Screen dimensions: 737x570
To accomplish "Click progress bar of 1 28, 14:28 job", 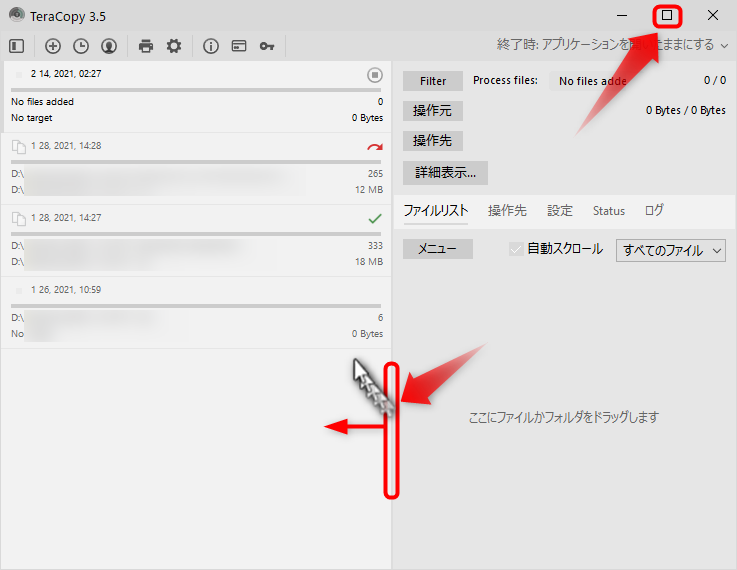I will coord(196,162).
